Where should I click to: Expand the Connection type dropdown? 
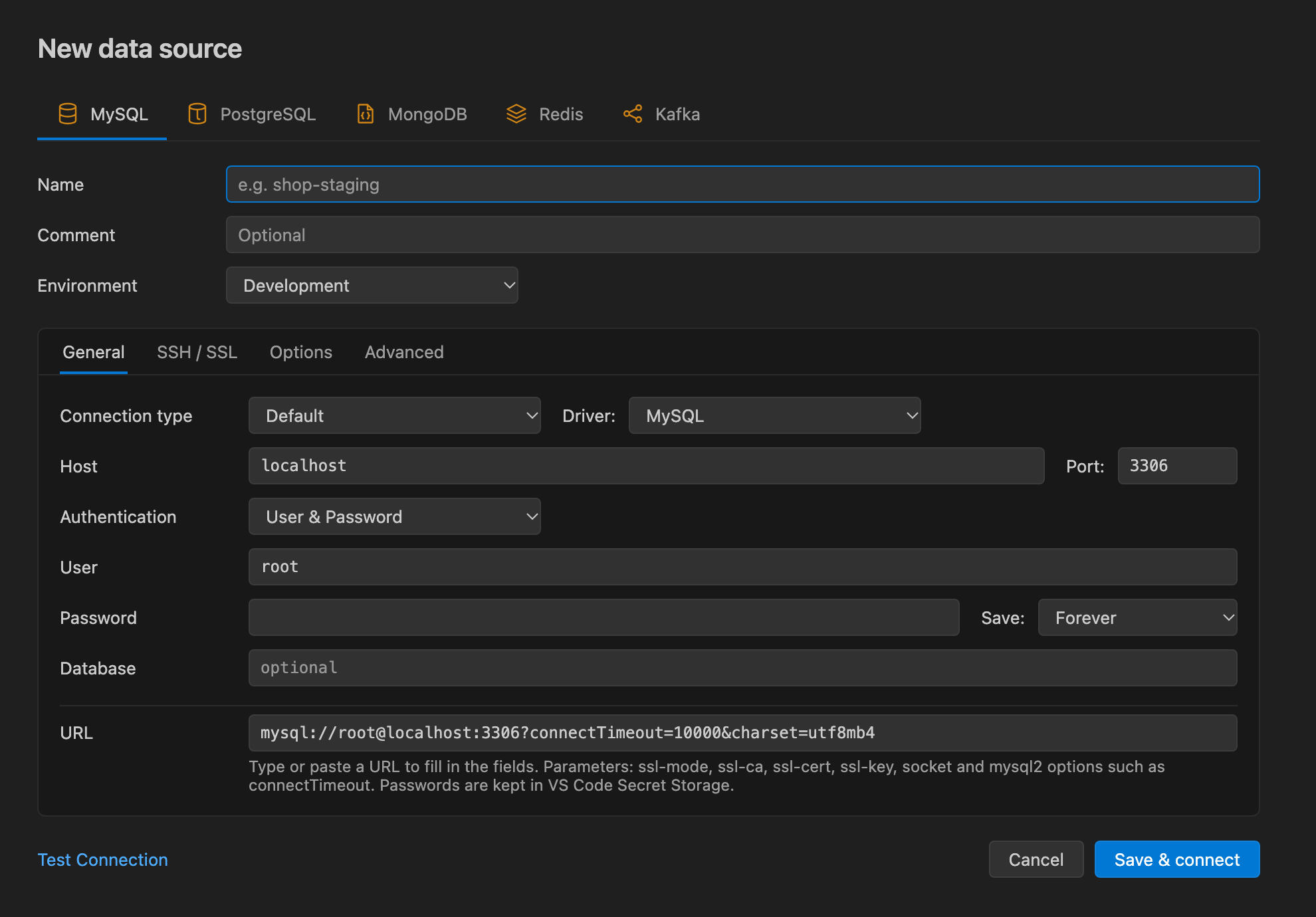(x=395, y=416)
